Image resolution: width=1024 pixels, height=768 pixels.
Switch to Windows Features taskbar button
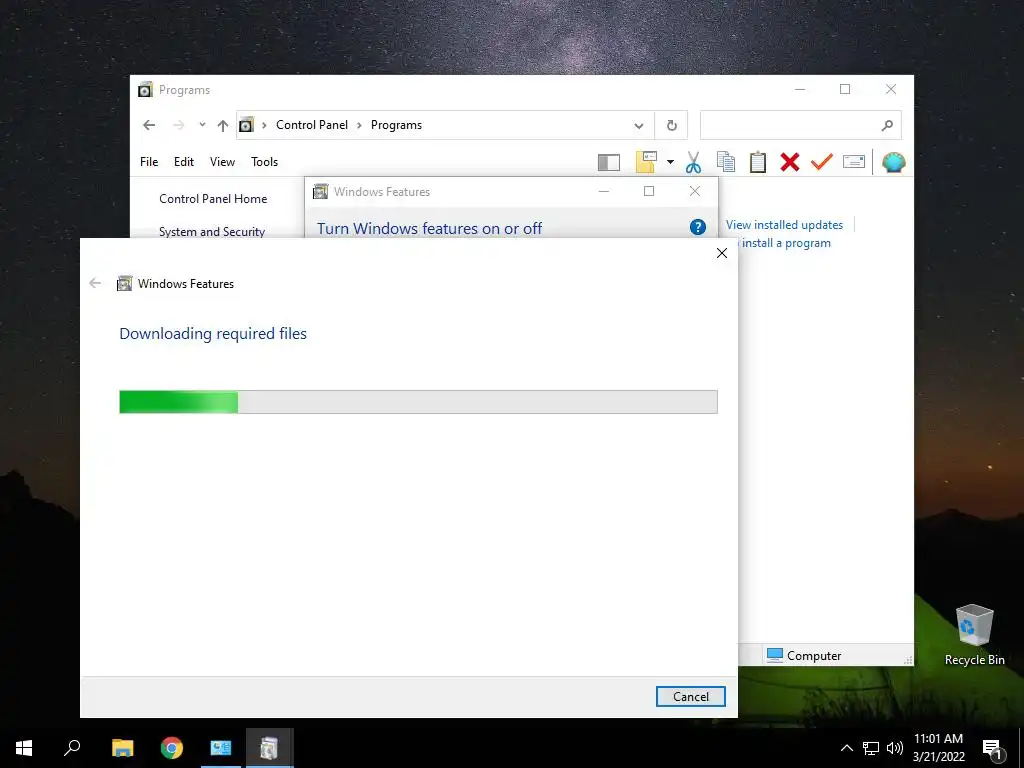[270, 748]
